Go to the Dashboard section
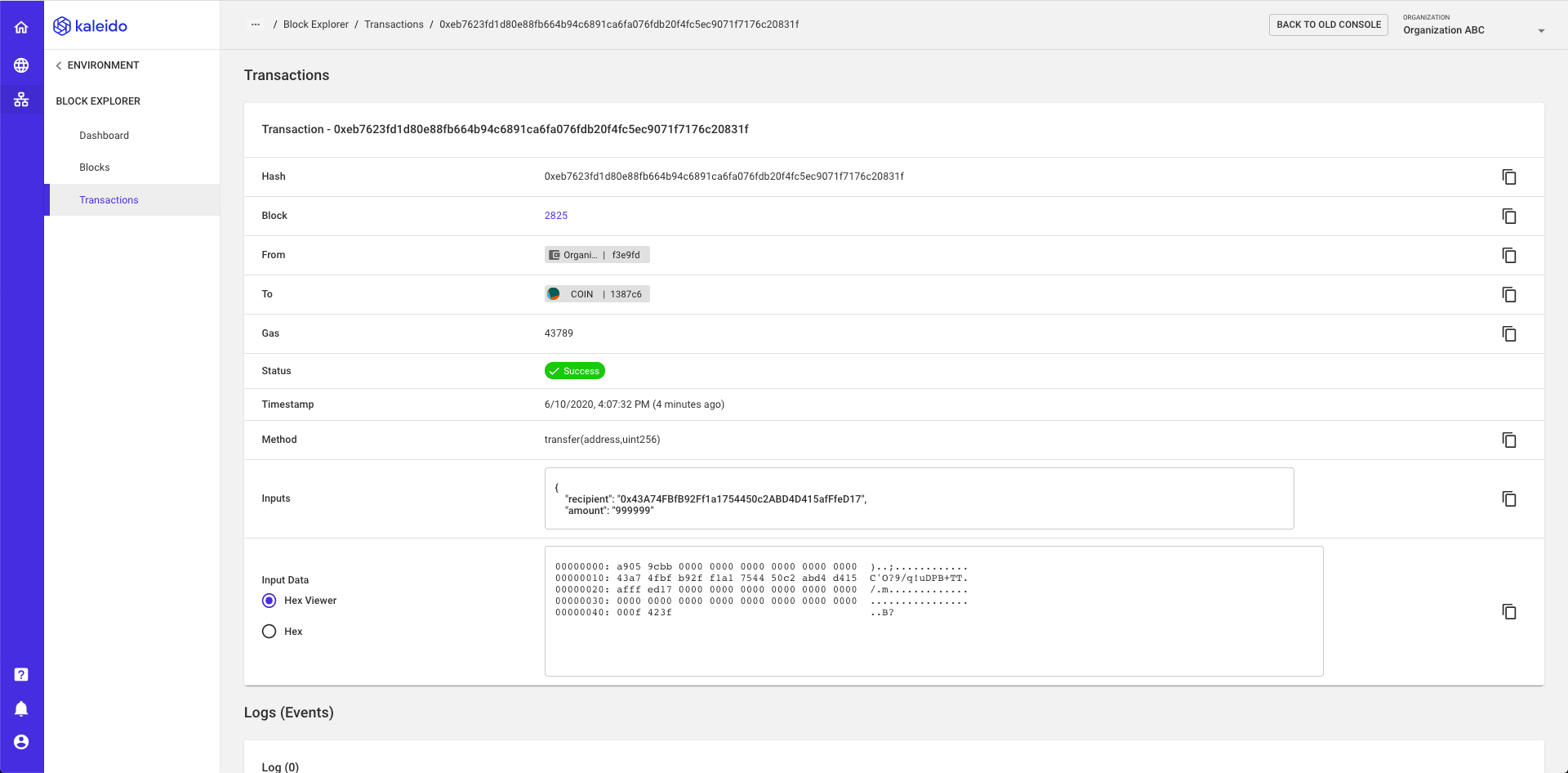 [x=104, y=135]
